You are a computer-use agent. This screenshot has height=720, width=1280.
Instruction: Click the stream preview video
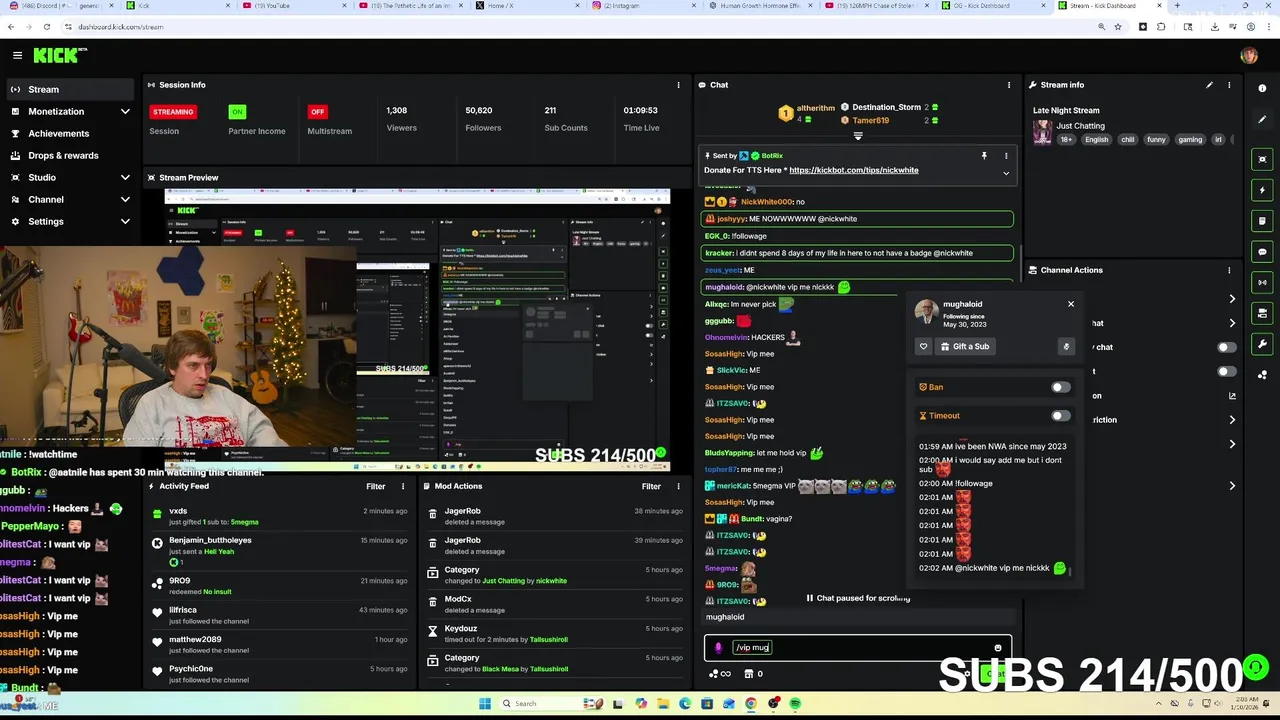click(x=417, y=328)
